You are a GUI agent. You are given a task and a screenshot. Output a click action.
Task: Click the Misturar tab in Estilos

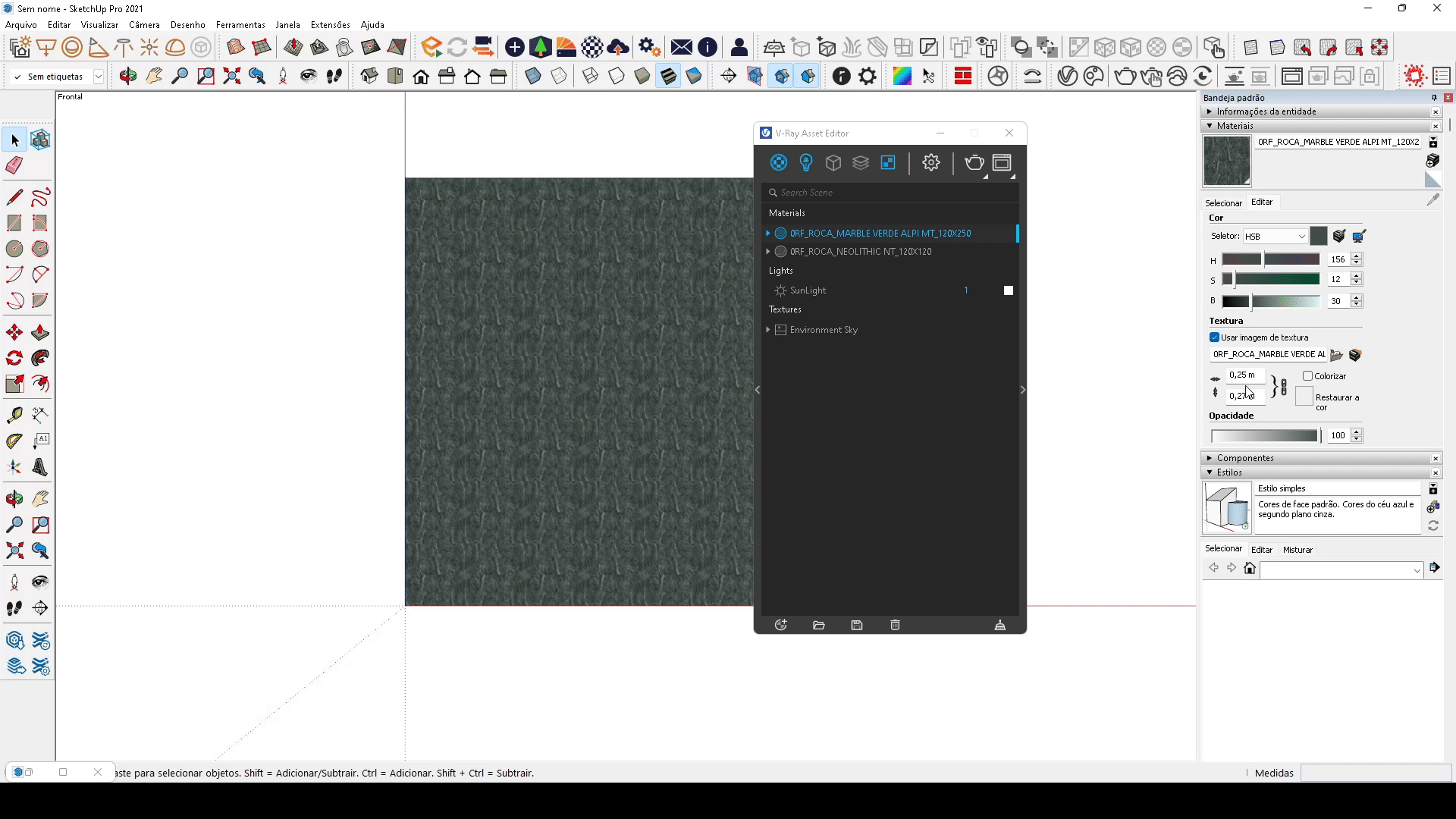[1298, 550]
